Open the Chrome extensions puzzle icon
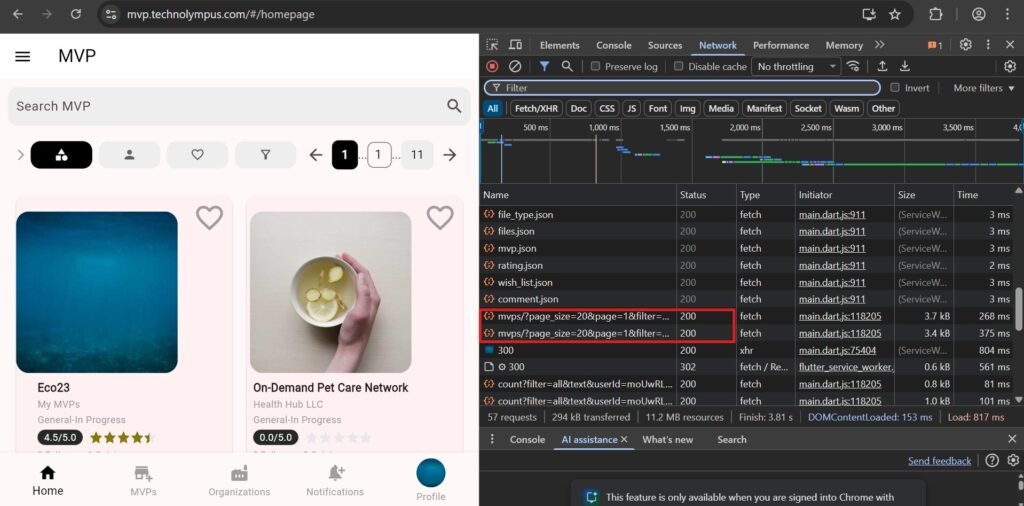 coord(936,14)
